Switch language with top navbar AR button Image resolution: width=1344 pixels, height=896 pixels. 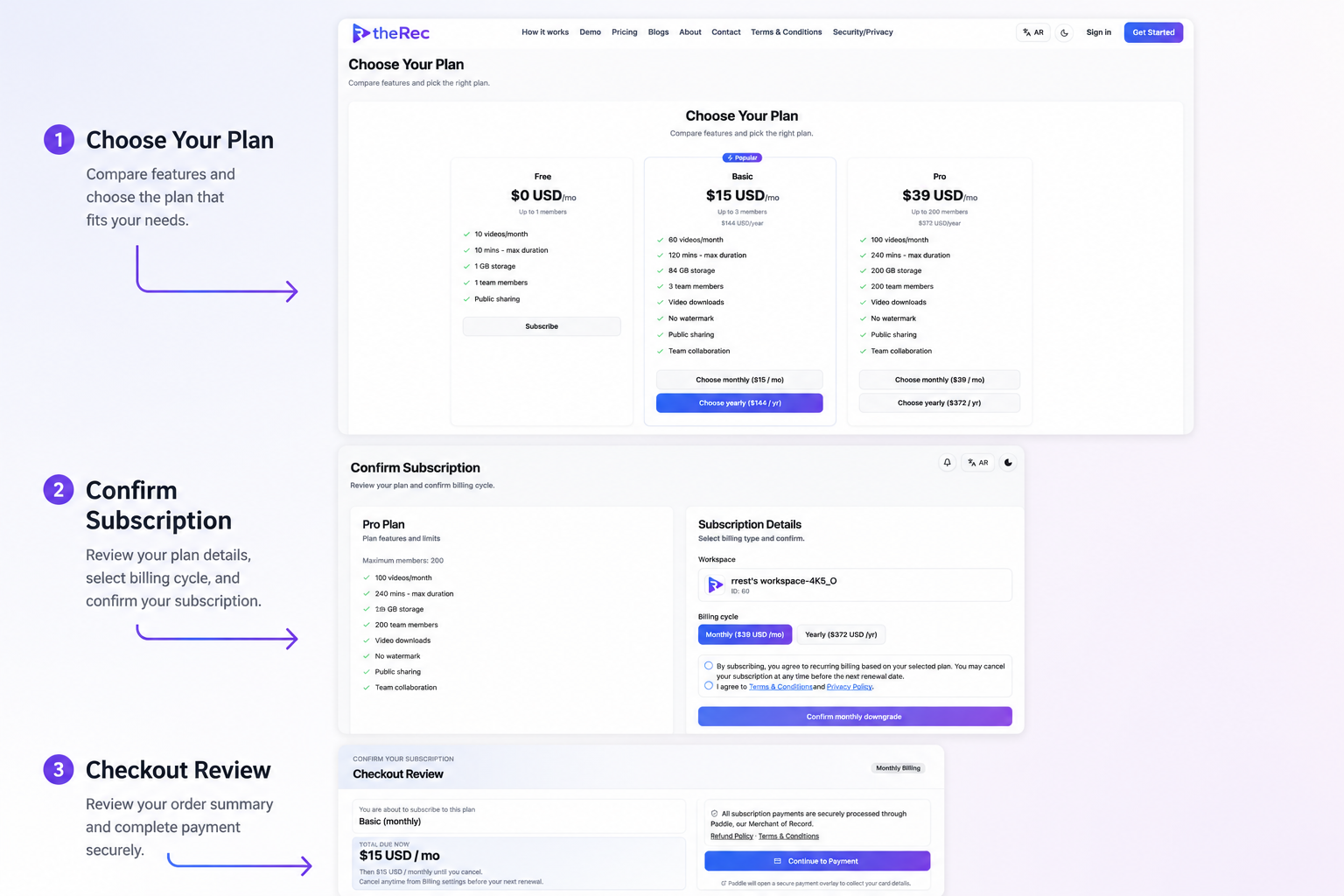click(1033, 32)
